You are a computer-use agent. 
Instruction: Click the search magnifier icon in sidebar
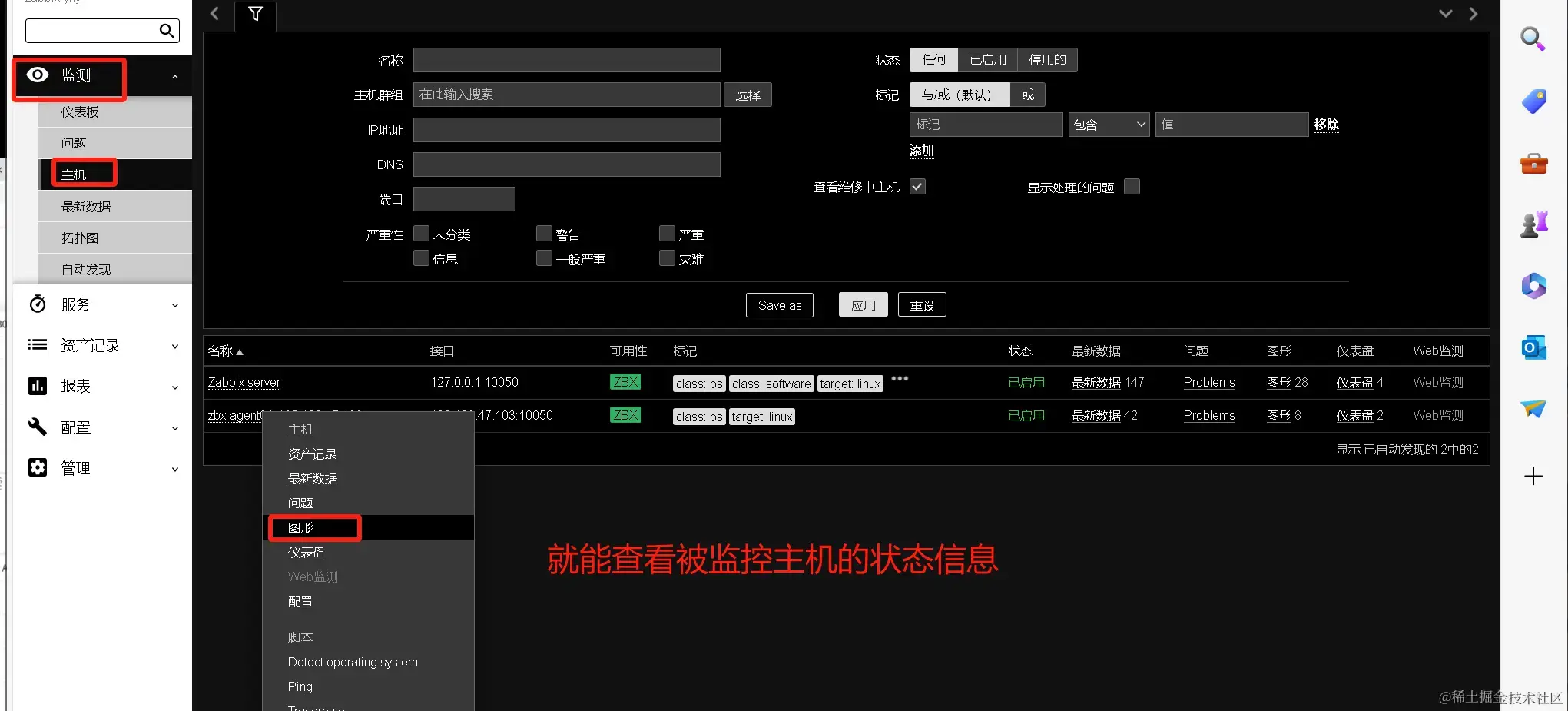point(167,31)
